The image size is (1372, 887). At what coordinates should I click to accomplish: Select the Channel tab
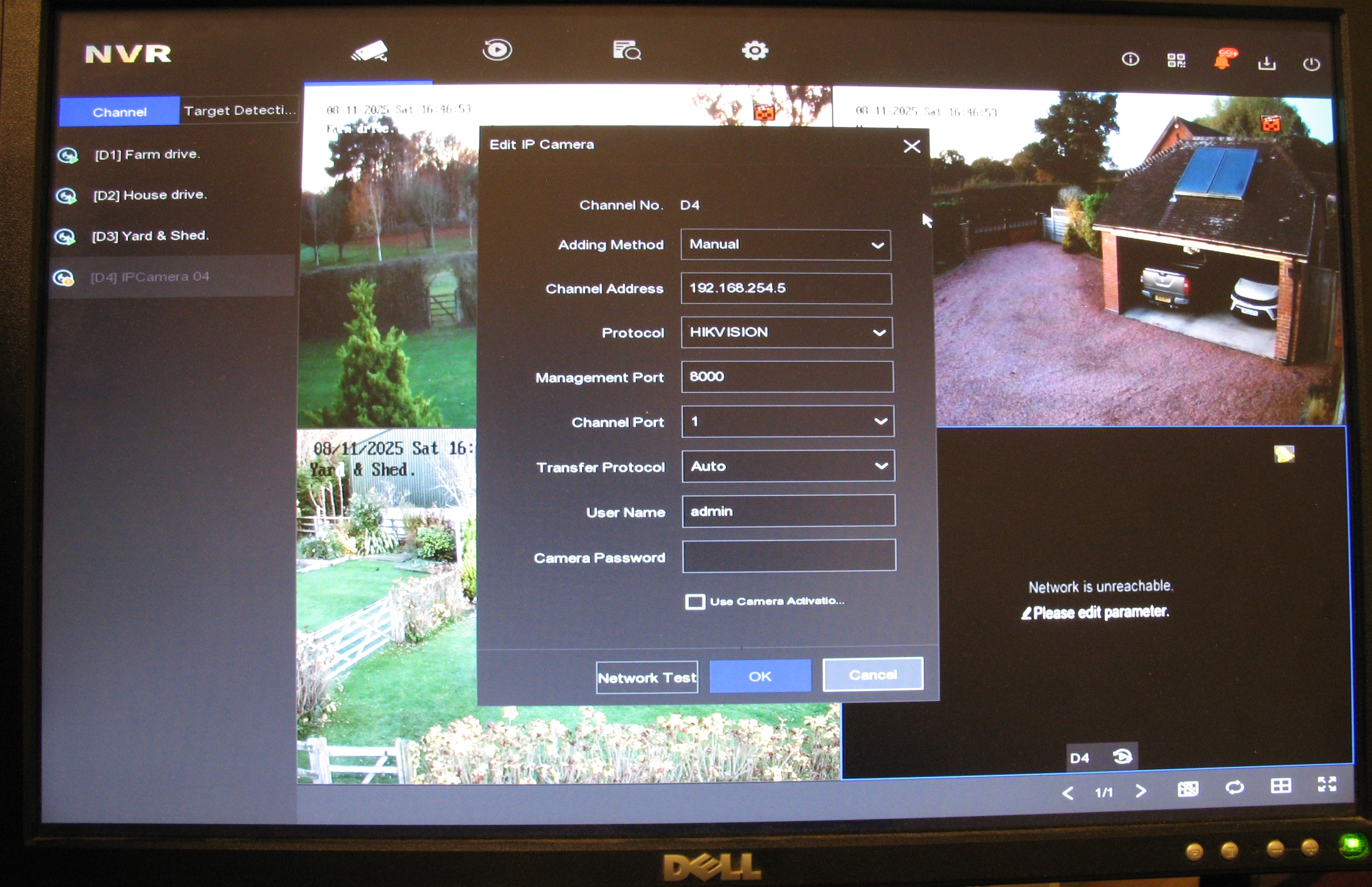coord(120,112)
